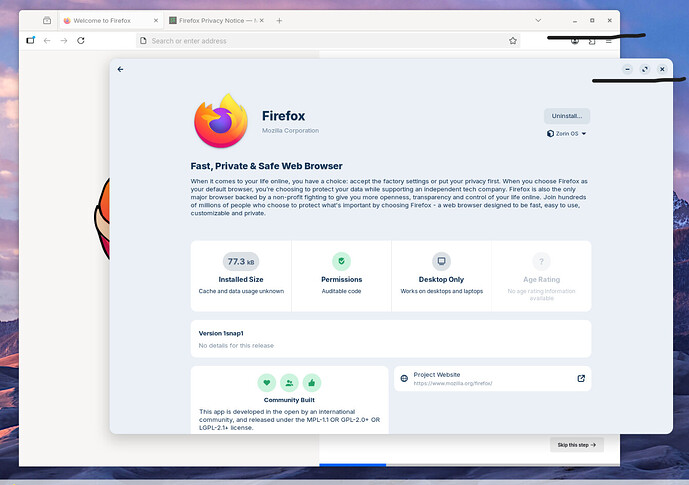Switch to Welcome to Firefox tab

[x=108, y=20]
